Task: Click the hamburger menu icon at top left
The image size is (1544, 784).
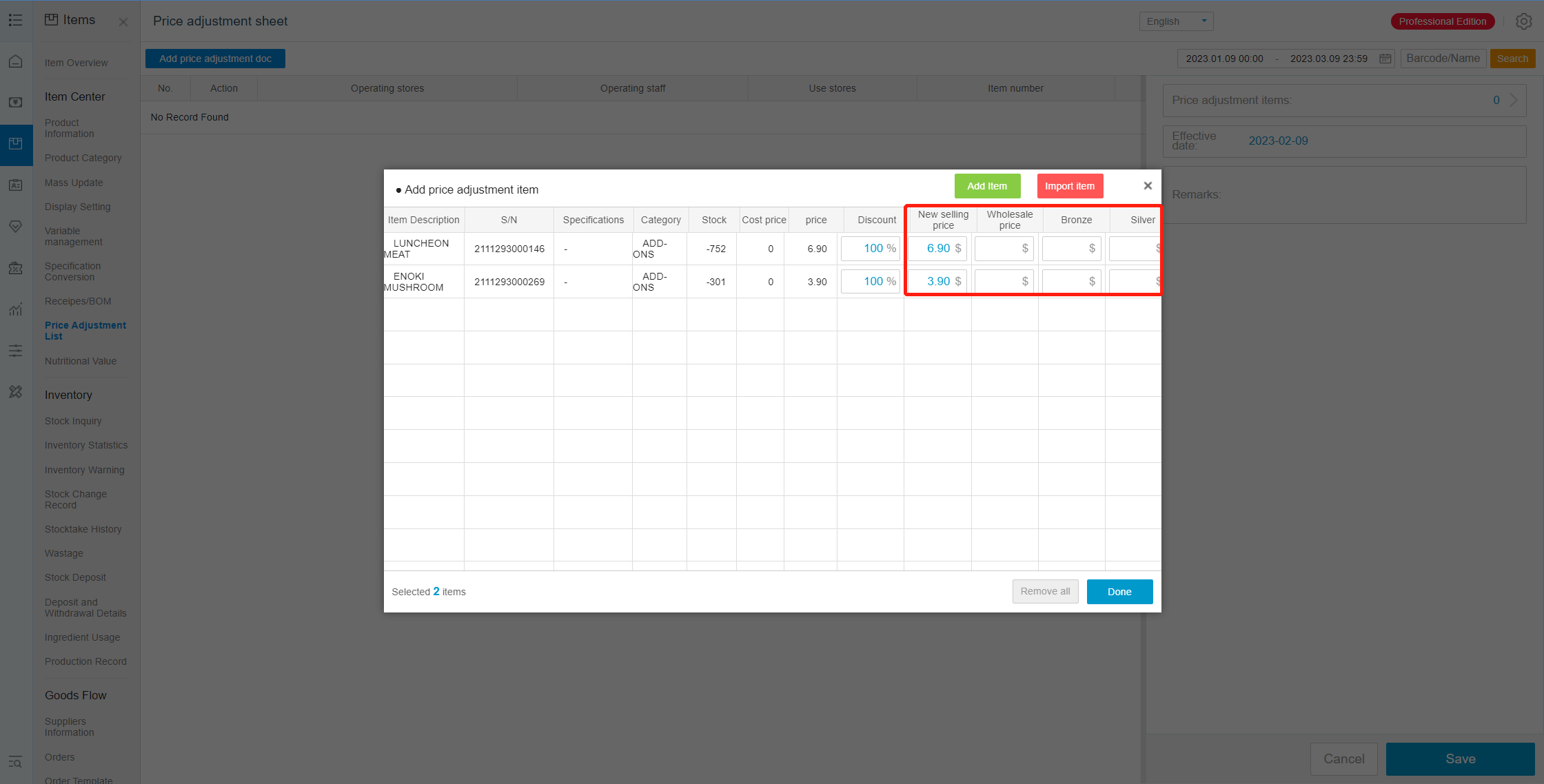Action: coord(16,21)
